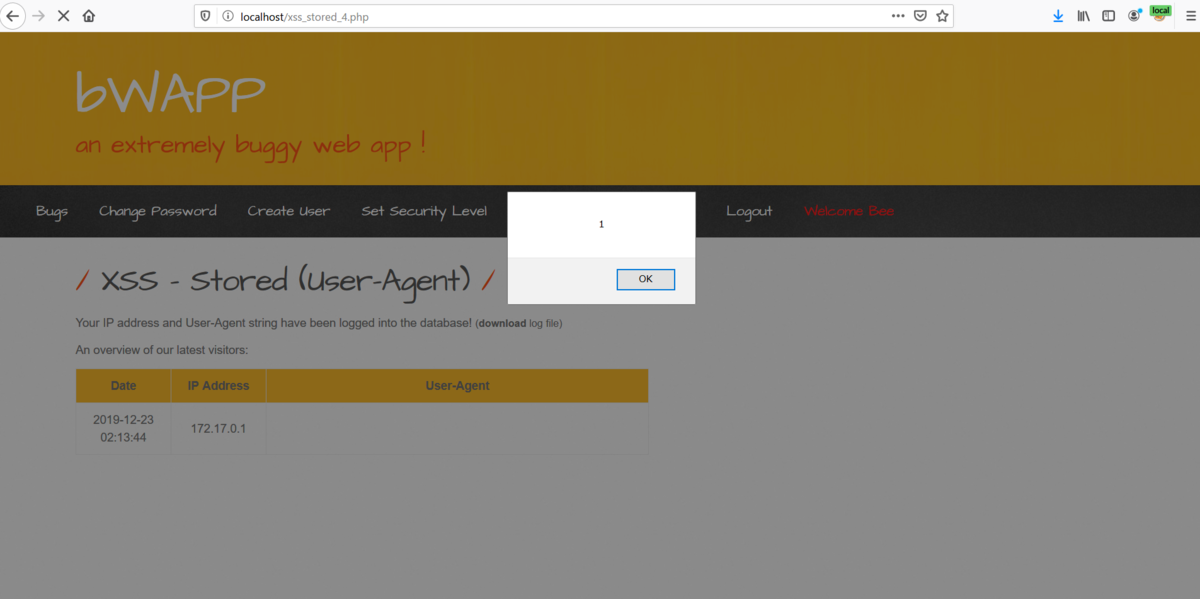
Task: Click the 2019-12-23 date cell
Action: click(124, 428)
